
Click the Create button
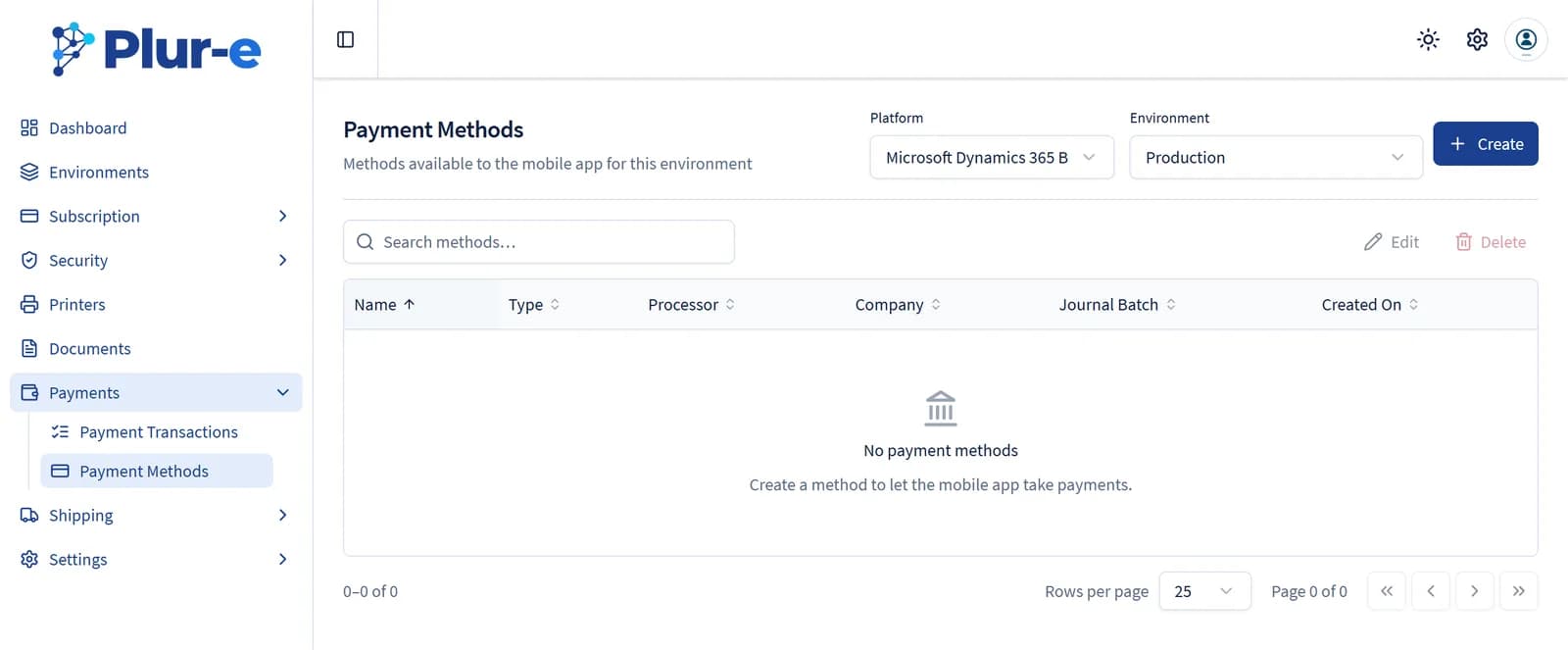[x=1486, y=143]
